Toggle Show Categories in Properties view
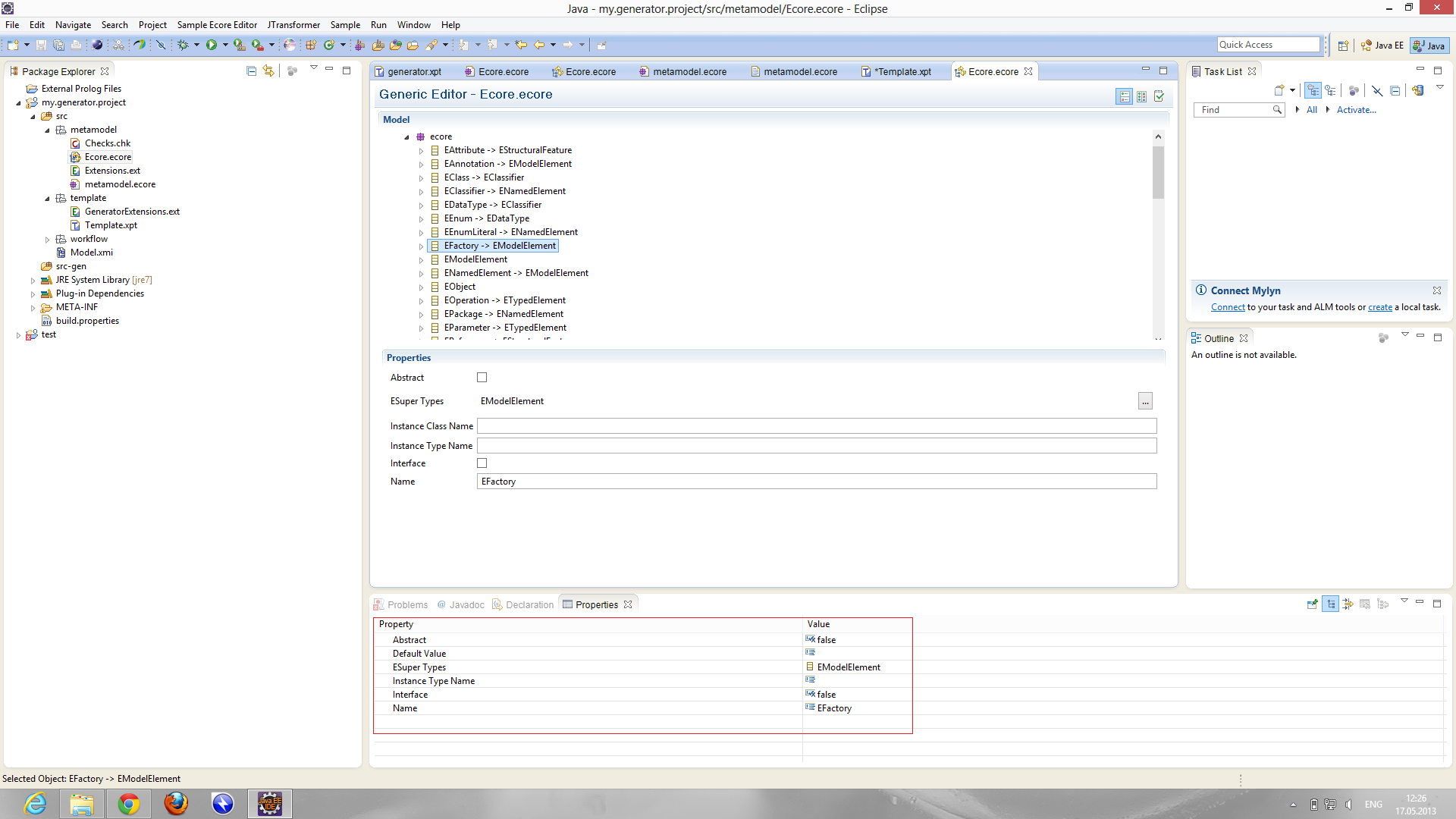The height and width of the screenshot is (819, 1456). (x=1331, y=604)
